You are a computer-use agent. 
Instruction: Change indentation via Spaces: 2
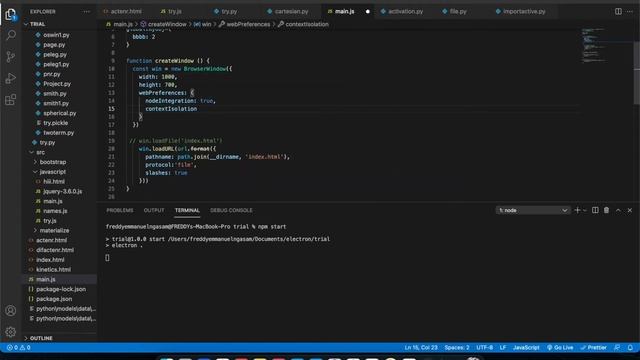point(457,348)
